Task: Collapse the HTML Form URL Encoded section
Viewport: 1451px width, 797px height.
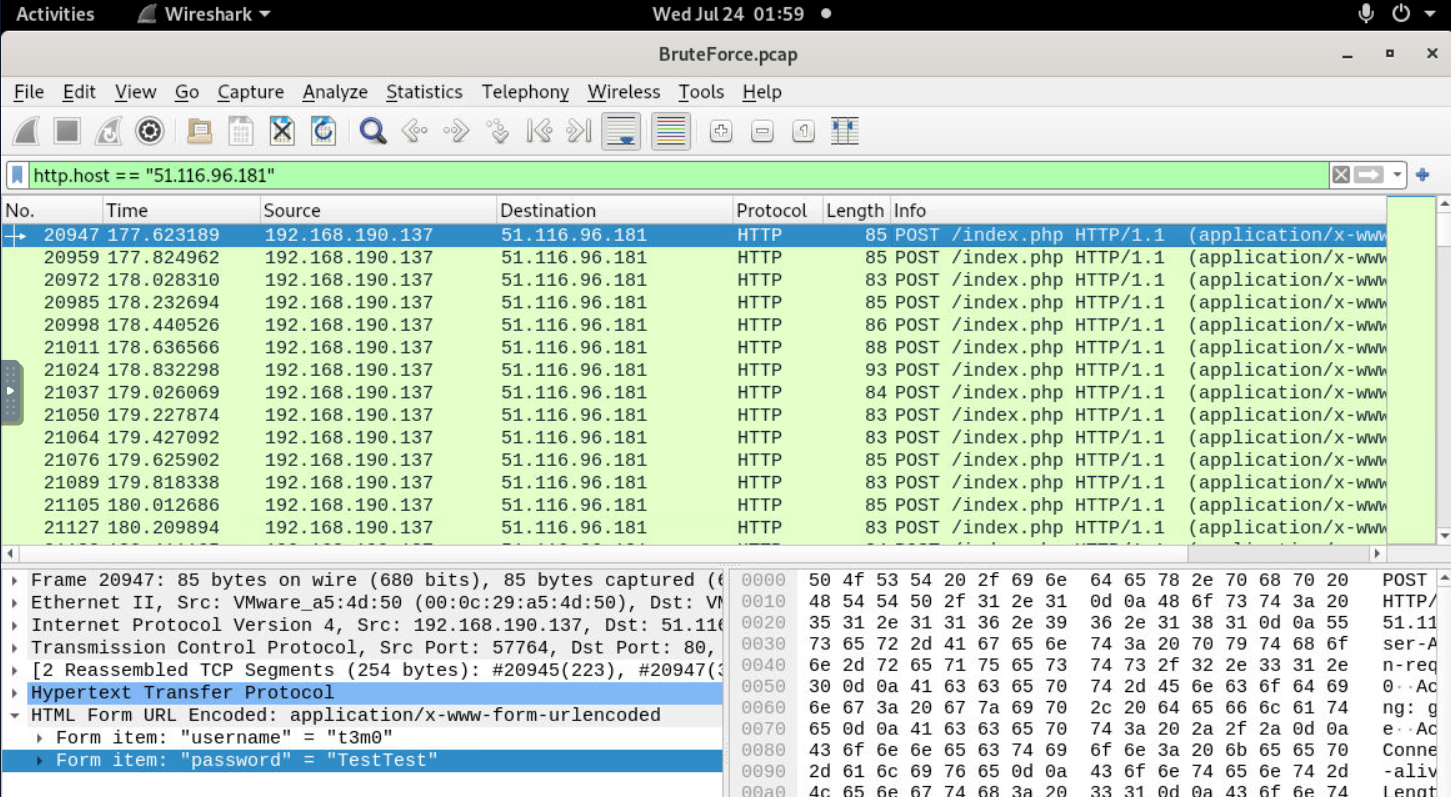Action: 16,715
